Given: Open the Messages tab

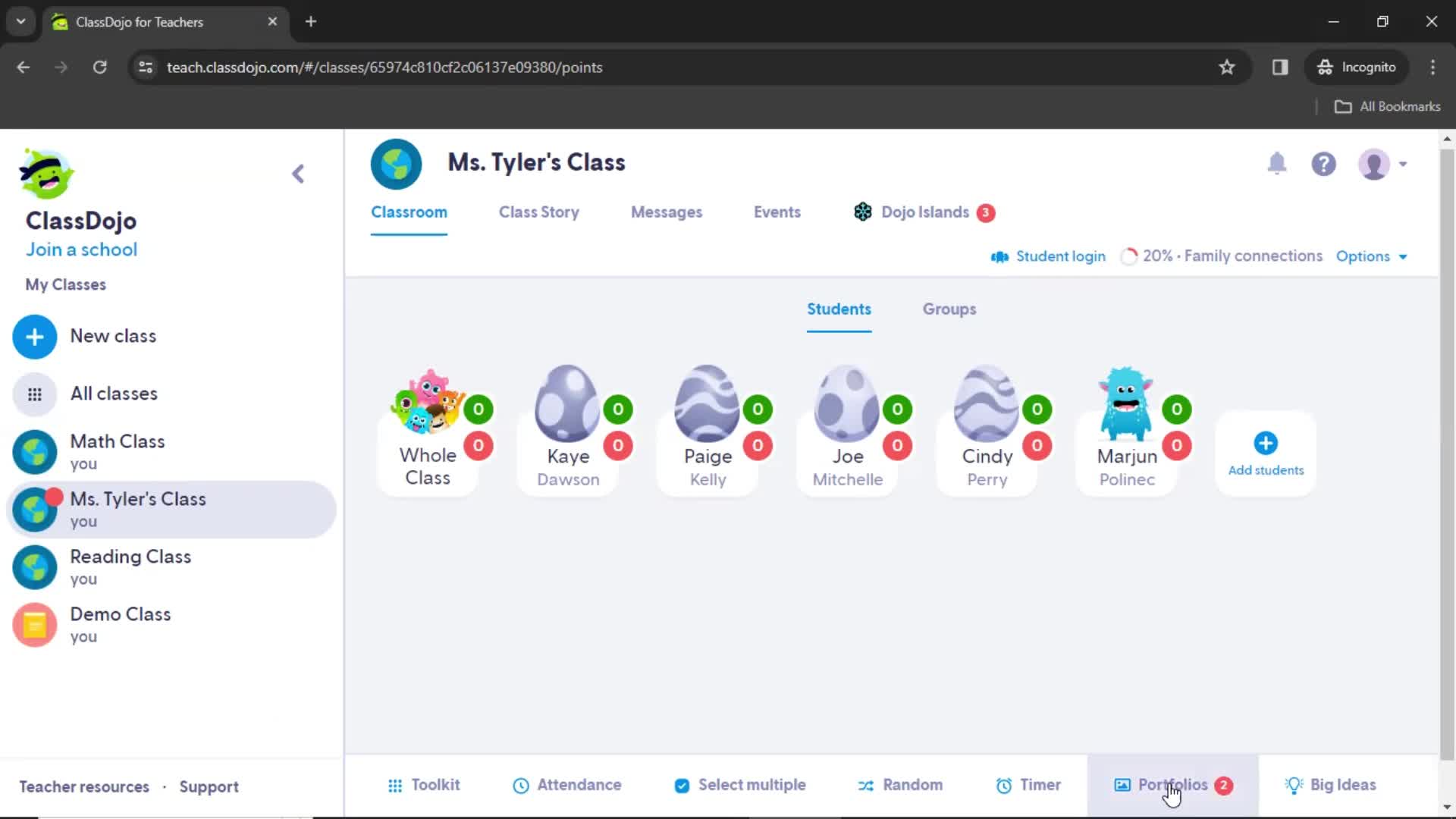Looking at the screenshot, I should coord(667,212).
